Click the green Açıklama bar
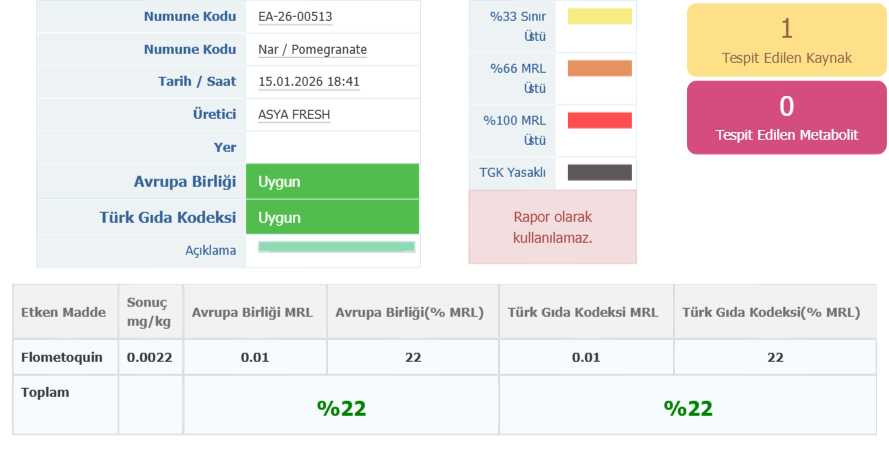Screen dimensions: 889x455 [336, 247]
